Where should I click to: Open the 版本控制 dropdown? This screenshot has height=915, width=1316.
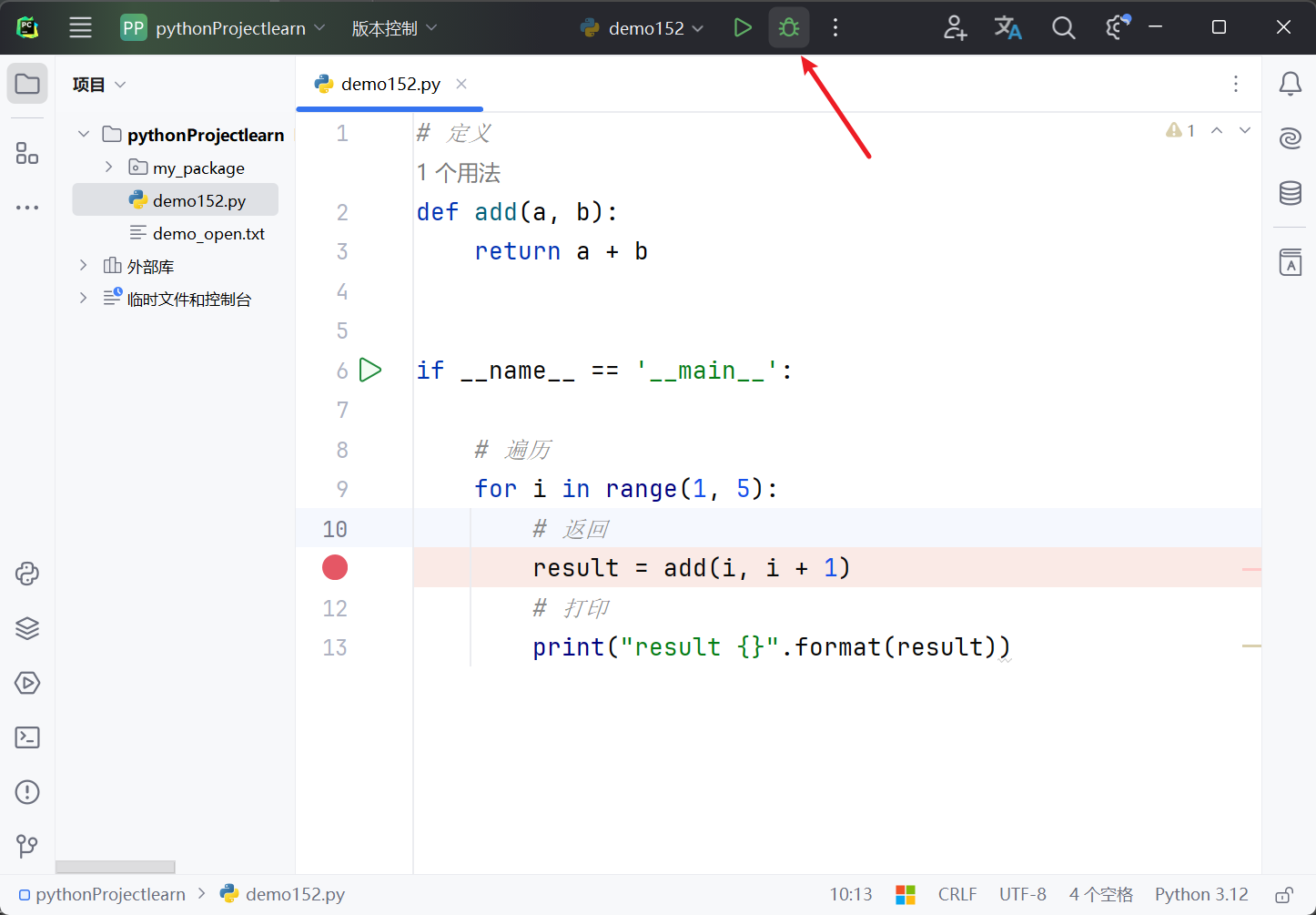point(394,28)
